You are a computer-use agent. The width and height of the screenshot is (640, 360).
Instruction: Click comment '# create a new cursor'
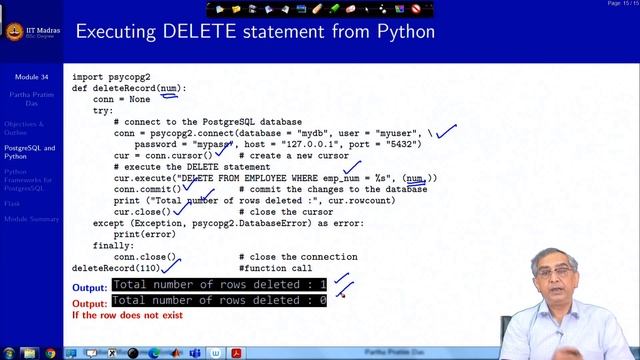coord(294,156)
